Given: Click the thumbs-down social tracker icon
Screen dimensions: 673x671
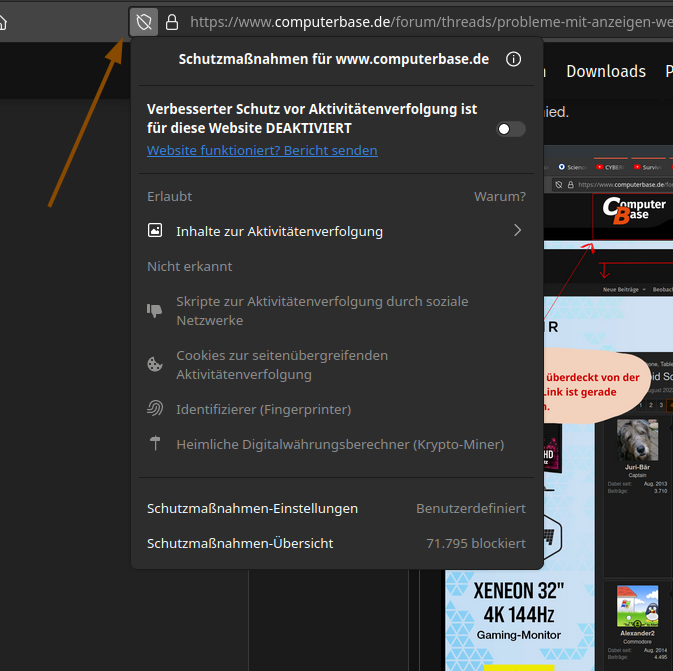Looking at the screenshot, I should pos(155,310).
